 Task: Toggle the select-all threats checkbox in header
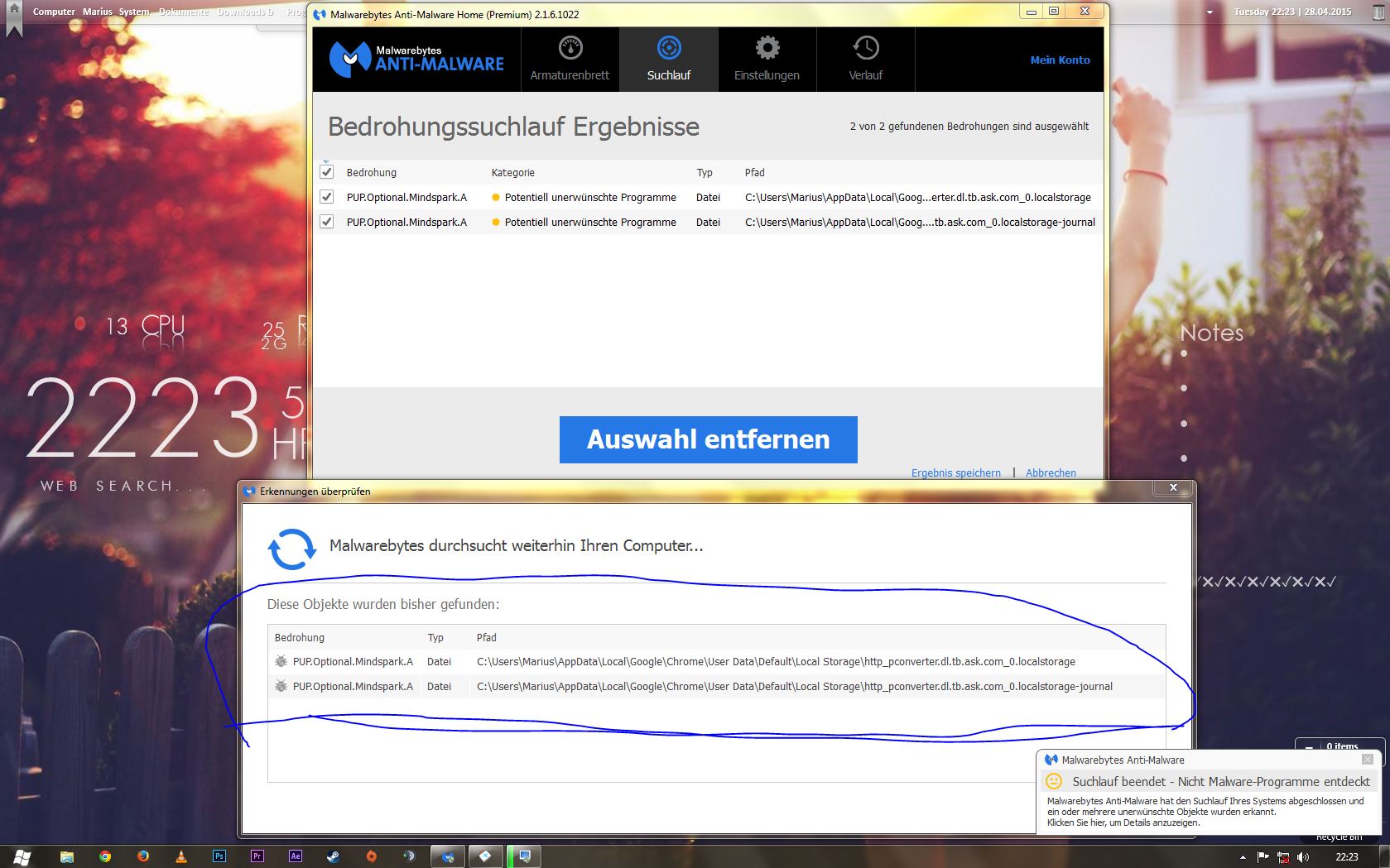pos(327,172)
